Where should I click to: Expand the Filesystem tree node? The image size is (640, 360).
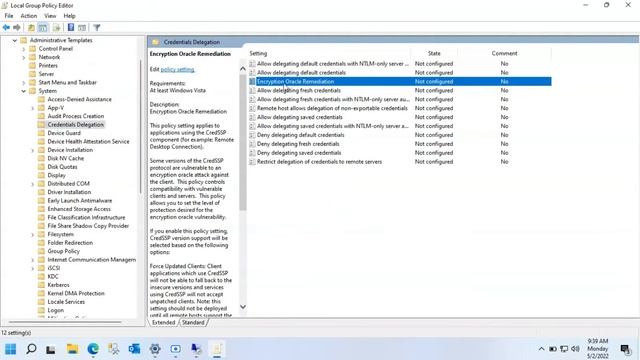tap(33, 235)
